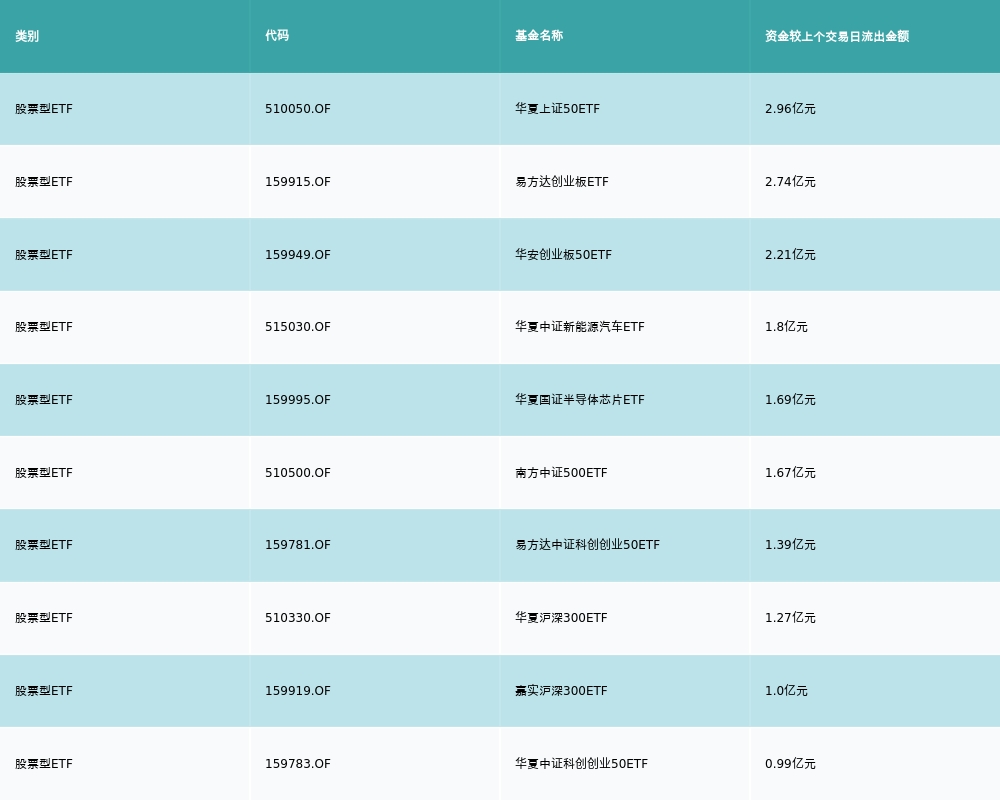Image resolution: width=1000 pixels, height=800 pixels.
Task: Click 股票型ETF in the 510330.OF row
Action: coord(44,618)
